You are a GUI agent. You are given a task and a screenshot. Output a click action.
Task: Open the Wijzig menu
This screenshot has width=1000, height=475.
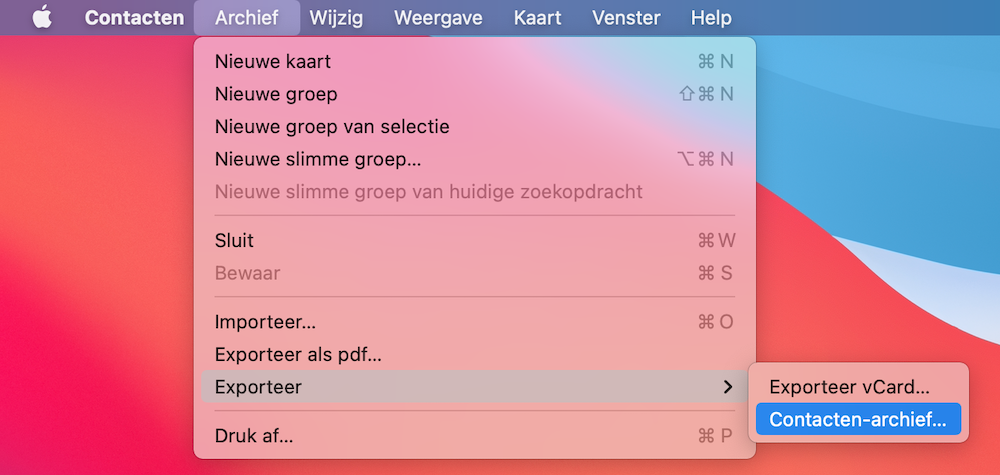[336, 17]
